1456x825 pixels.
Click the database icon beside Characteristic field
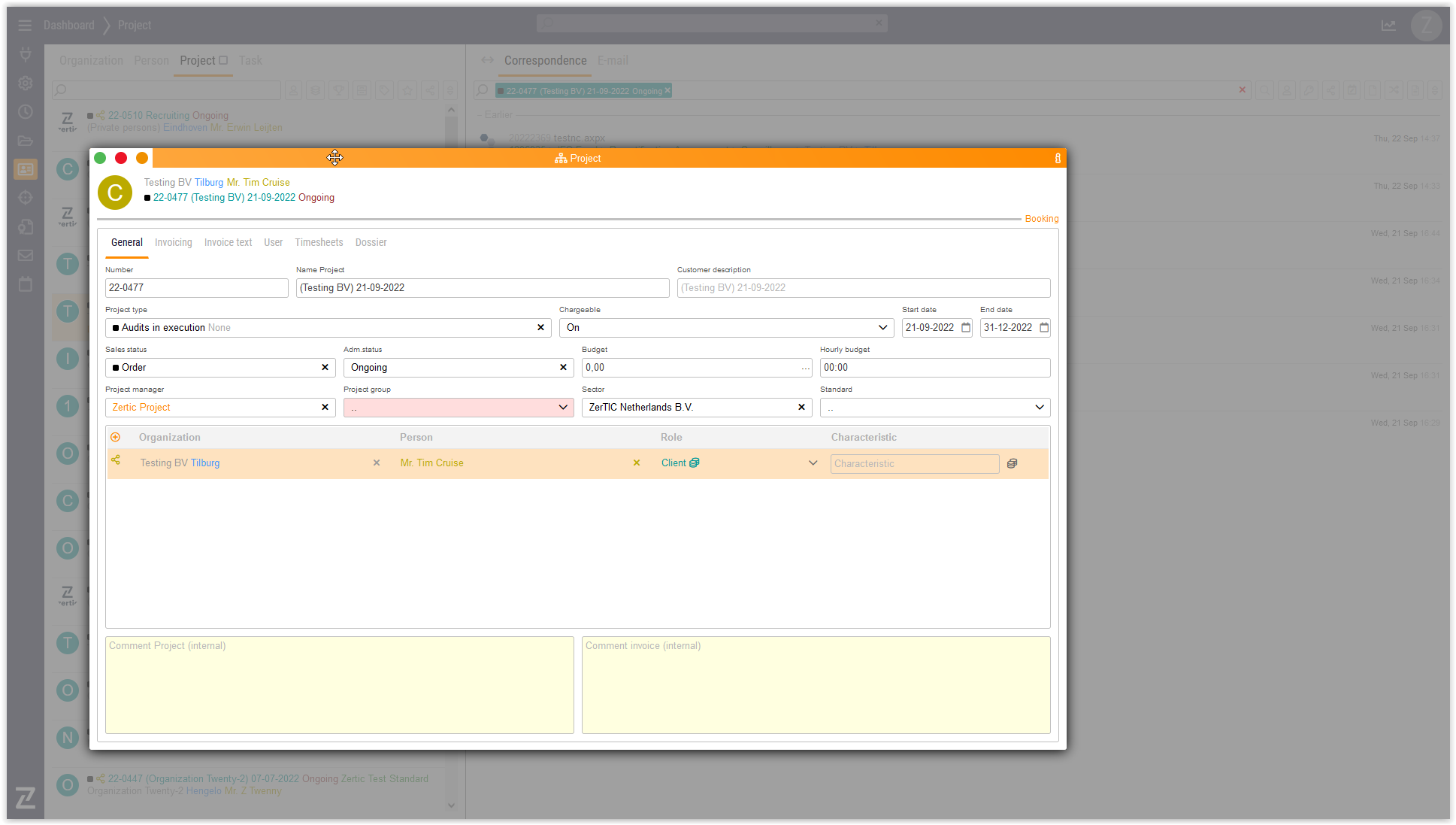point(1012,463)
